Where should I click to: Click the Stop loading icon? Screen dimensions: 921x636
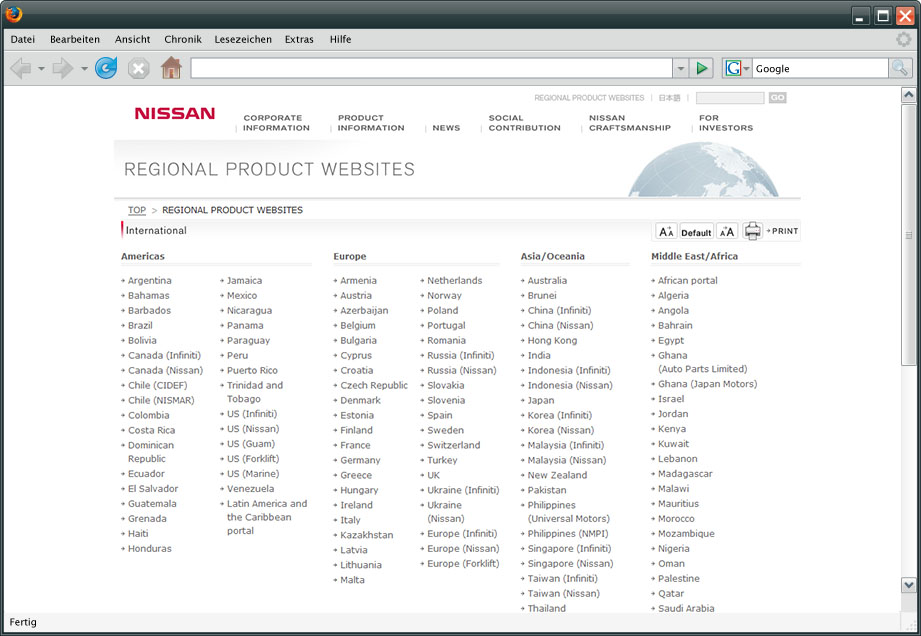coord(139,69)
